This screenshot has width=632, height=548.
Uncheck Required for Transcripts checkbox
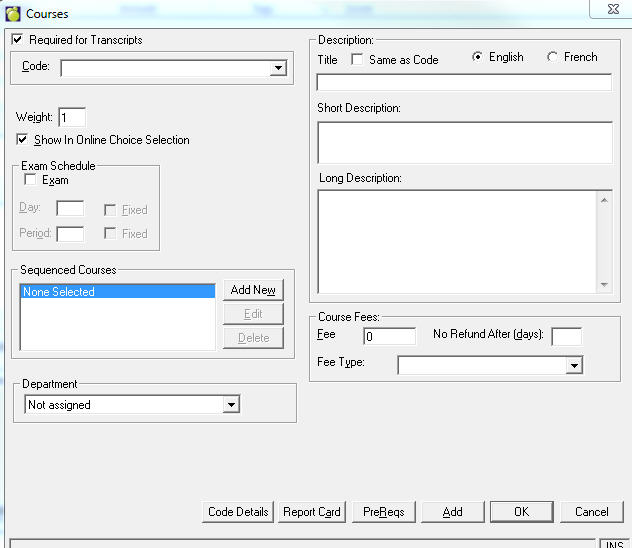18,40
